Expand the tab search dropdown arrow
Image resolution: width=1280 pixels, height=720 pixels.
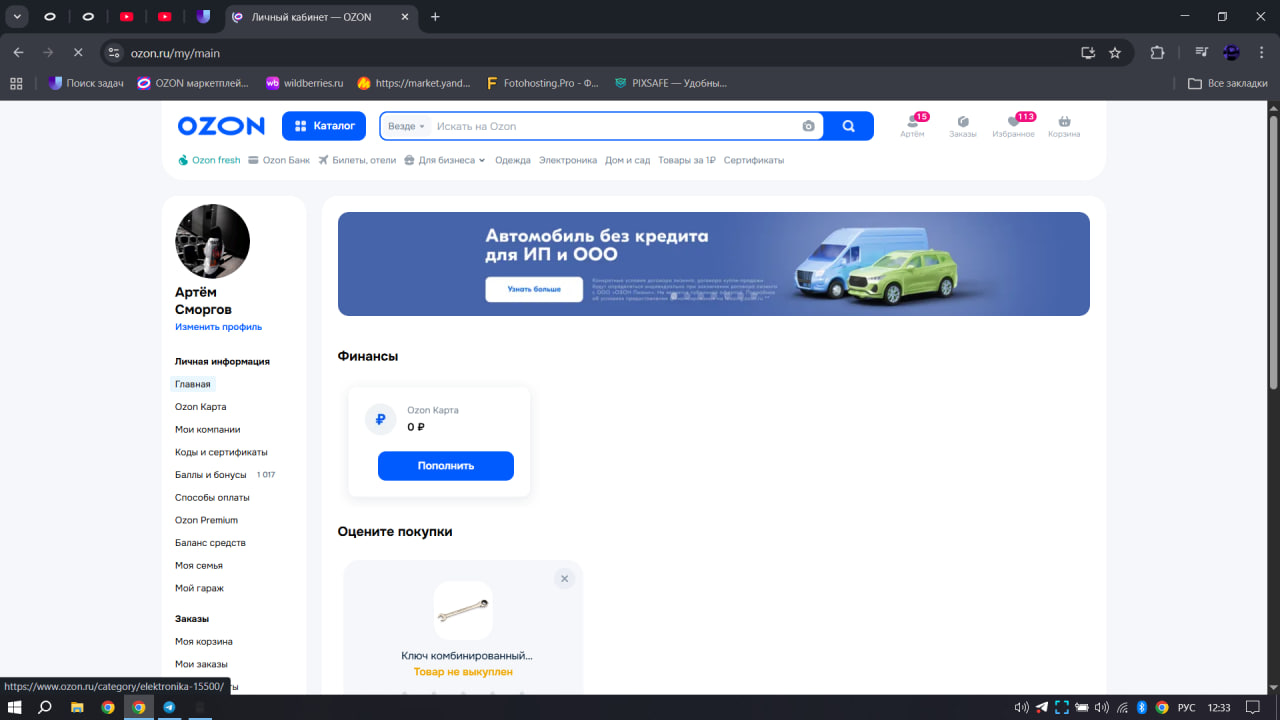coord(18,17)
